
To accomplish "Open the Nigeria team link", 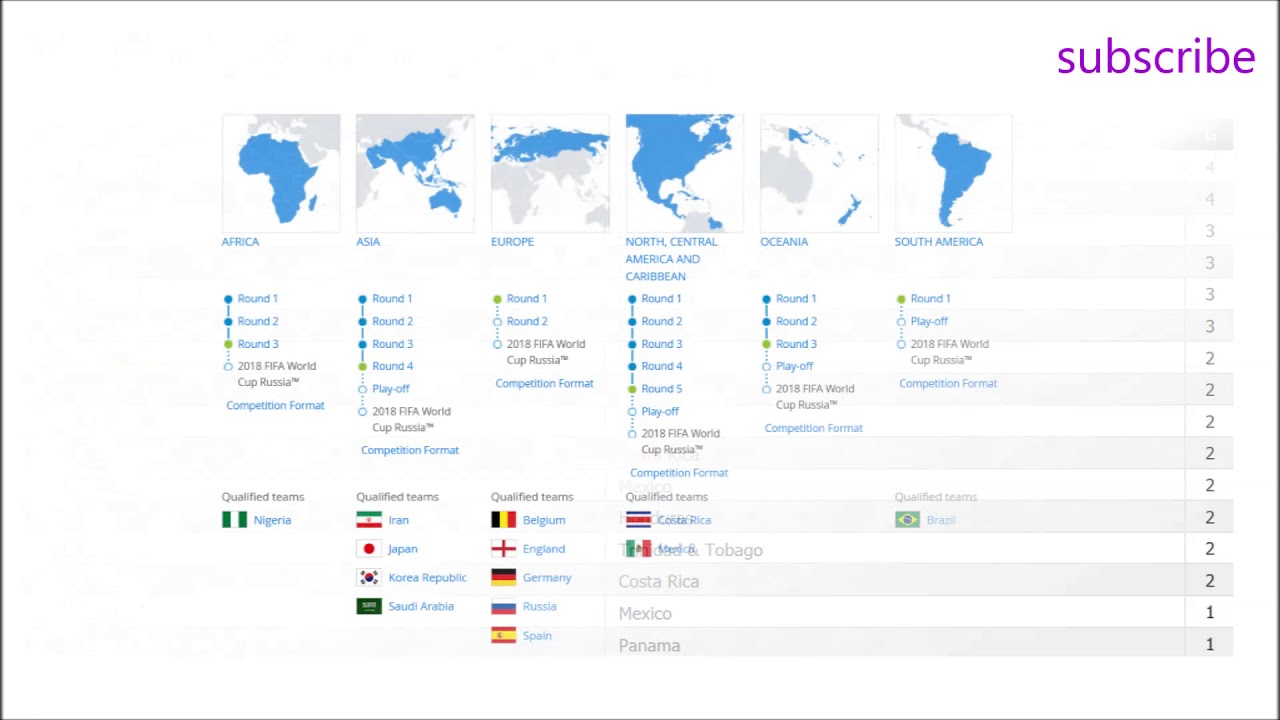I will point(272,520).
